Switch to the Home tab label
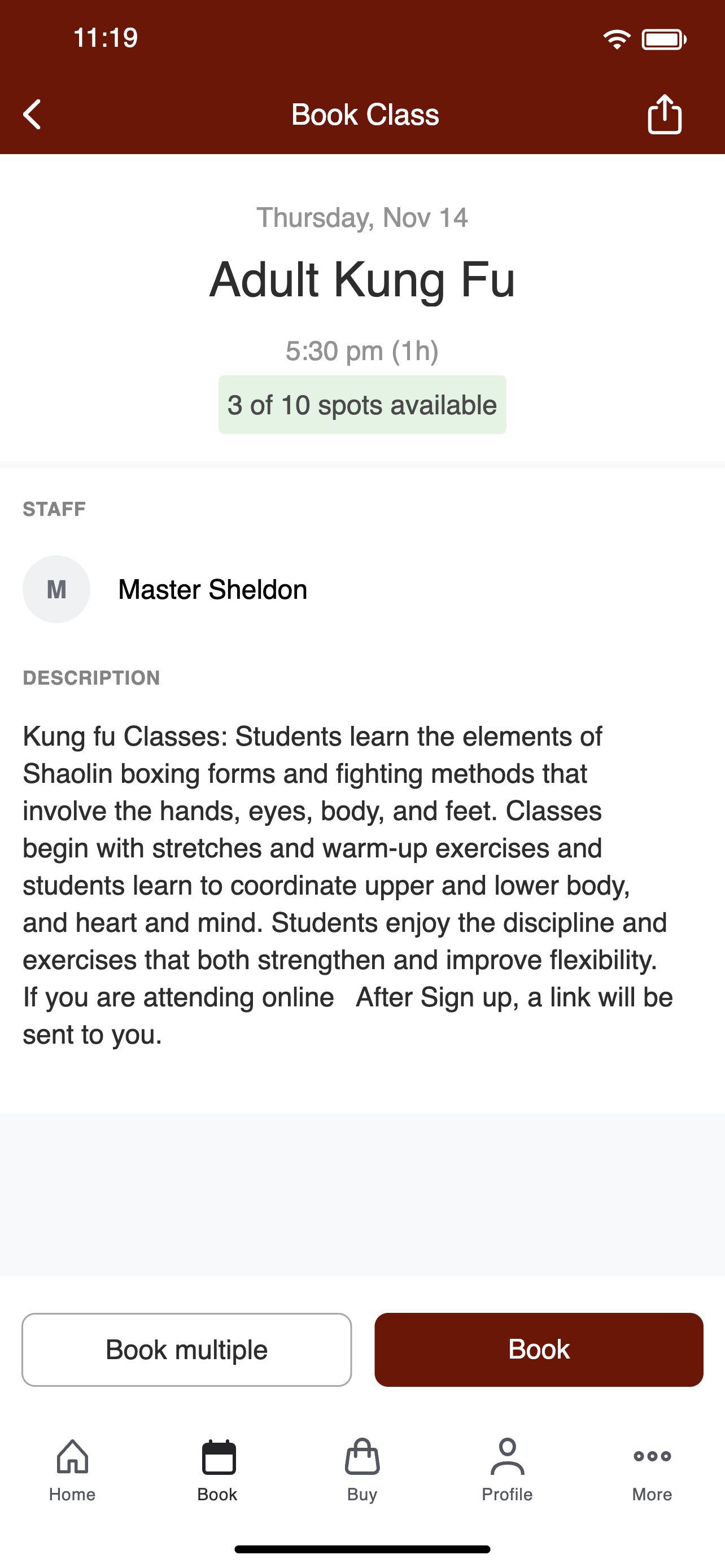This screenshot has width=725, height=1568. click(72, 1495)
